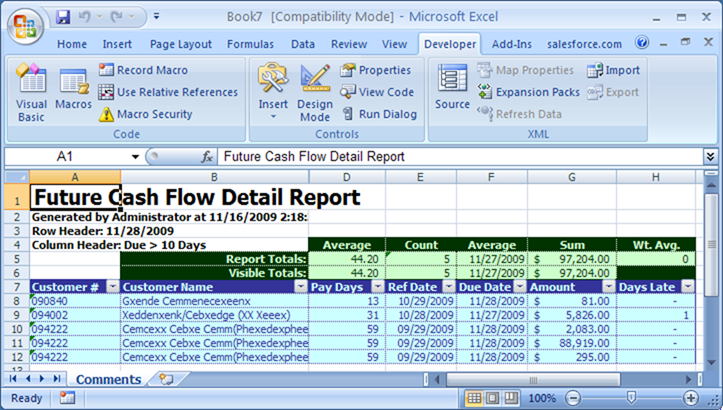The image size is (723, 410).
Task: Open the Insert ribbon tab
Action: tap(117, 44)
